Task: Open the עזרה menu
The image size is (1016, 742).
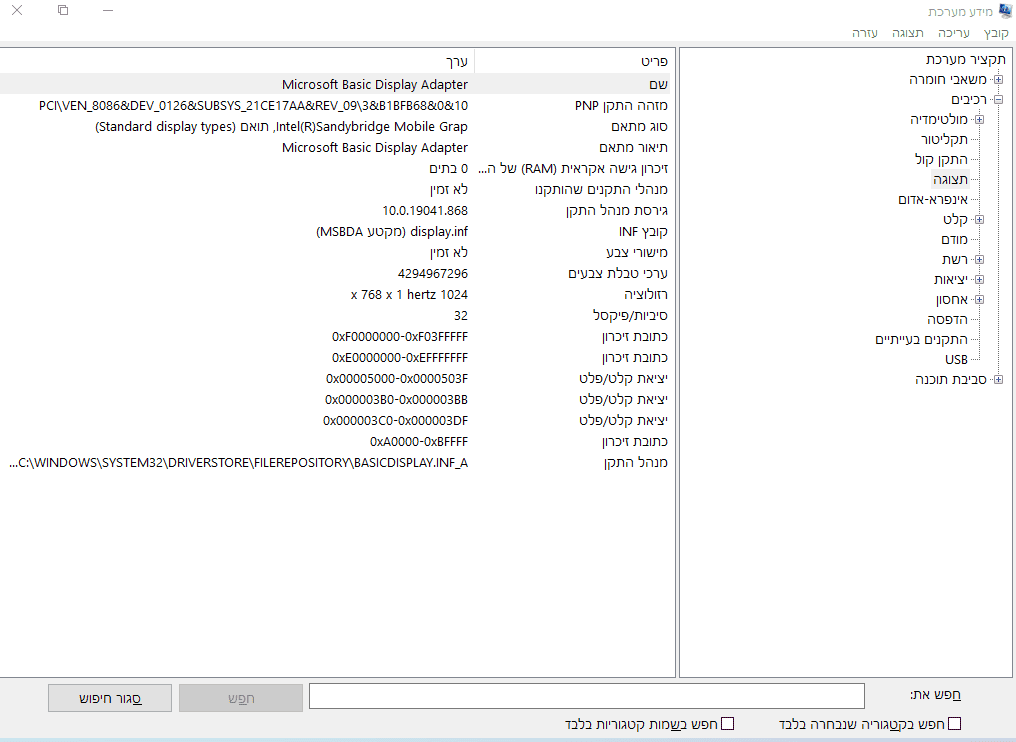Action: point(865,33)
